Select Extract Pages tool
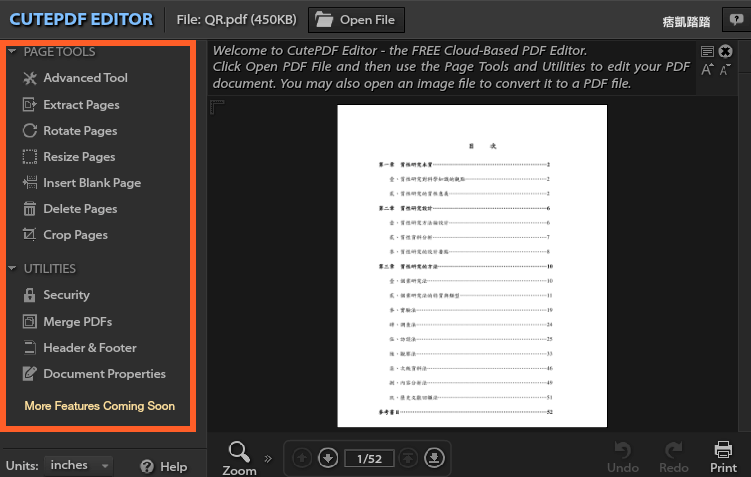Viewport: 751px width, 477px height. tap(71, 104)
